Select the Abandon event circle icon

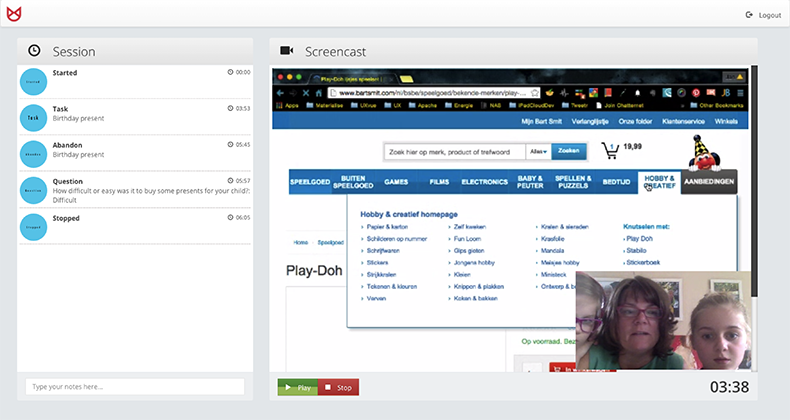coord(33,154)
